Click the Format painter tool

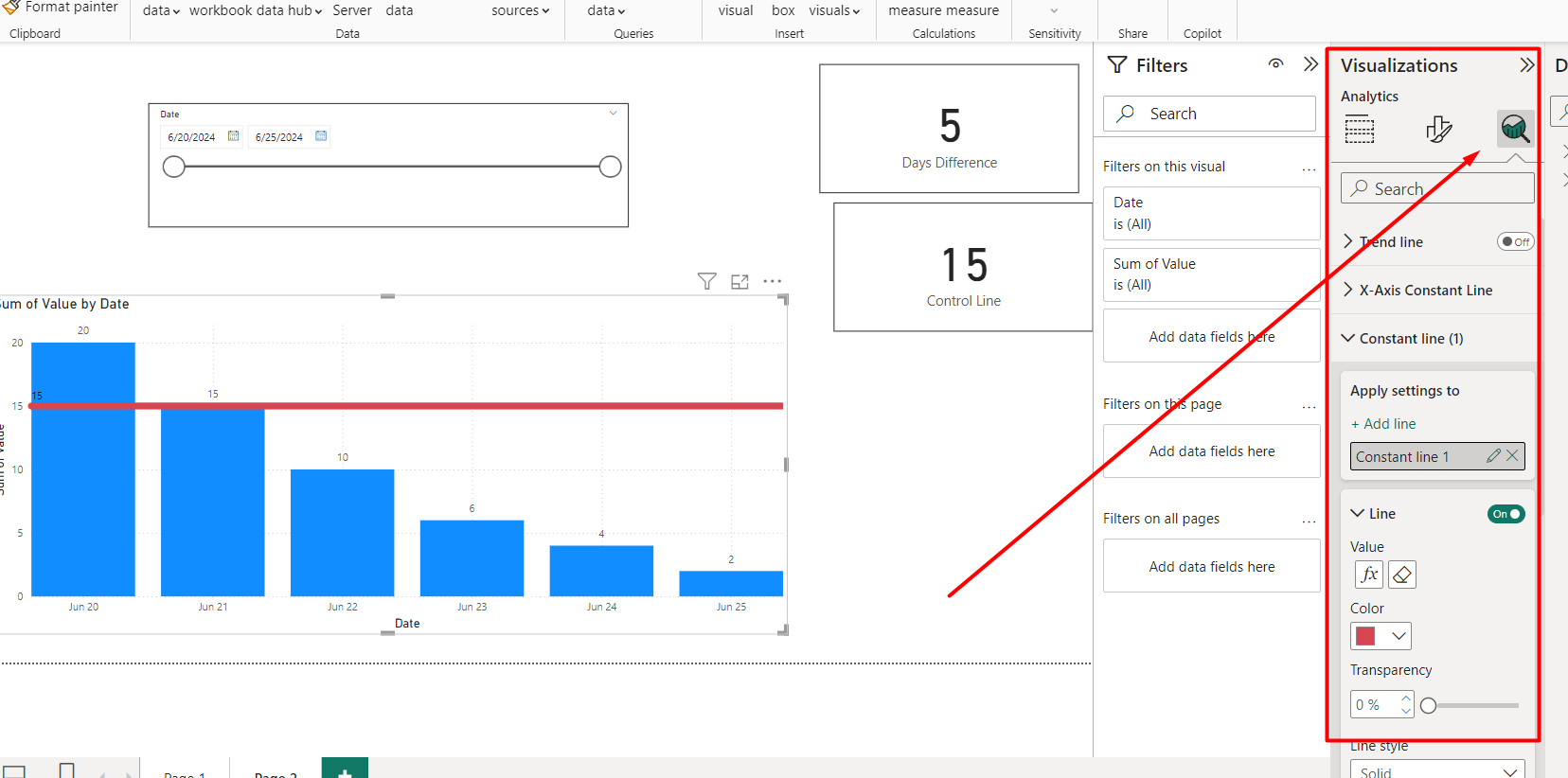tap(61, 8)
